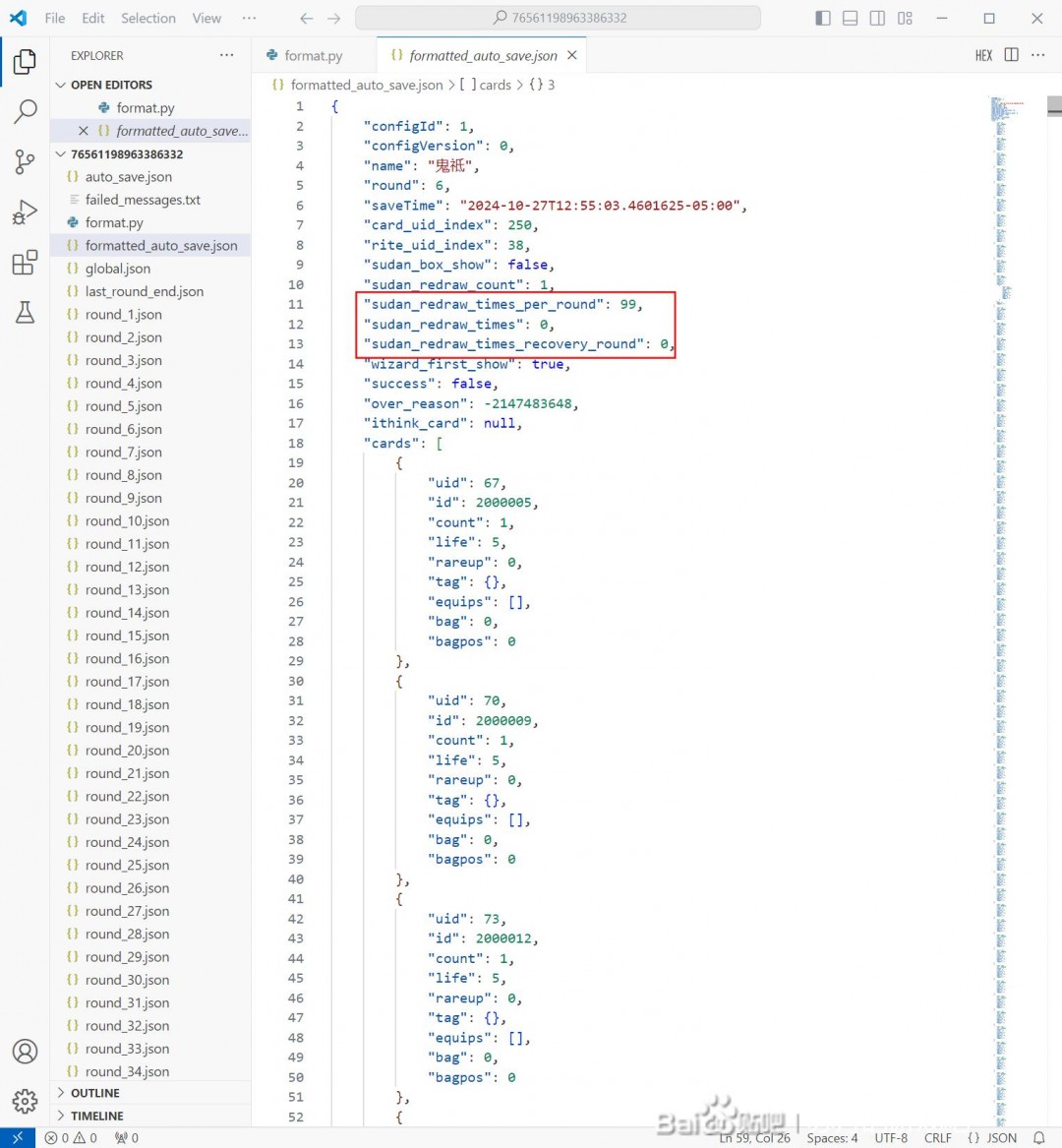Open the Manage gear icon

pyautogui.click(x=25, y=1101)
